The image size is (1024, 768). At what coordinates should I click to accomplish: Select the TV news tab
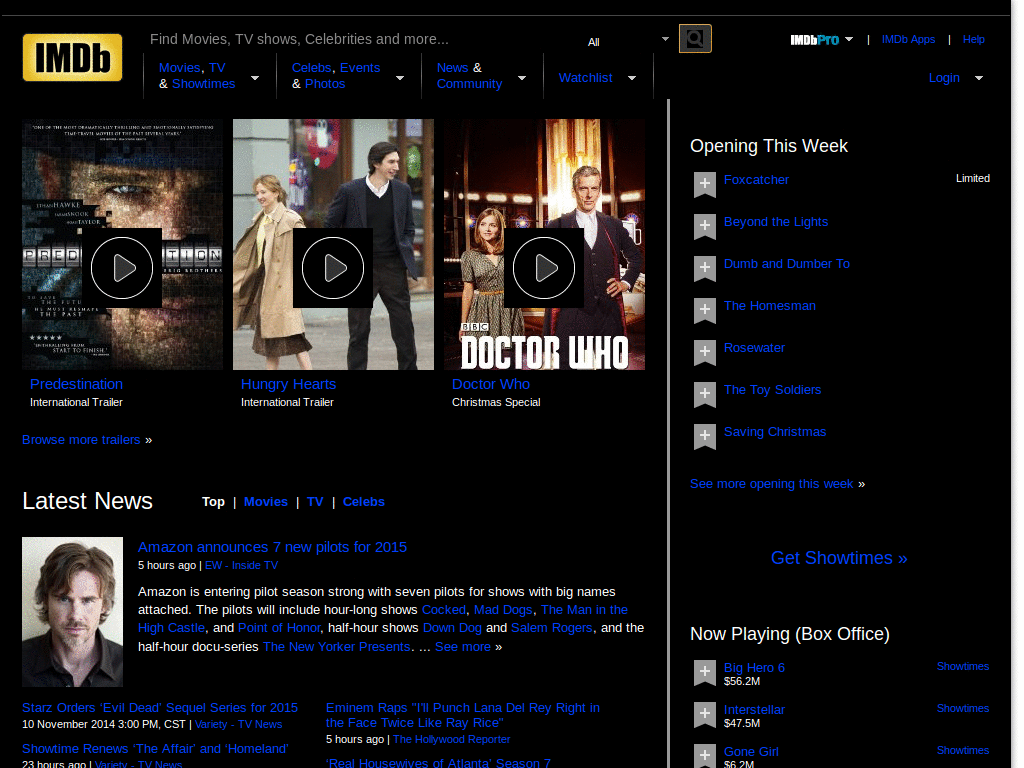tap(315, 502)
